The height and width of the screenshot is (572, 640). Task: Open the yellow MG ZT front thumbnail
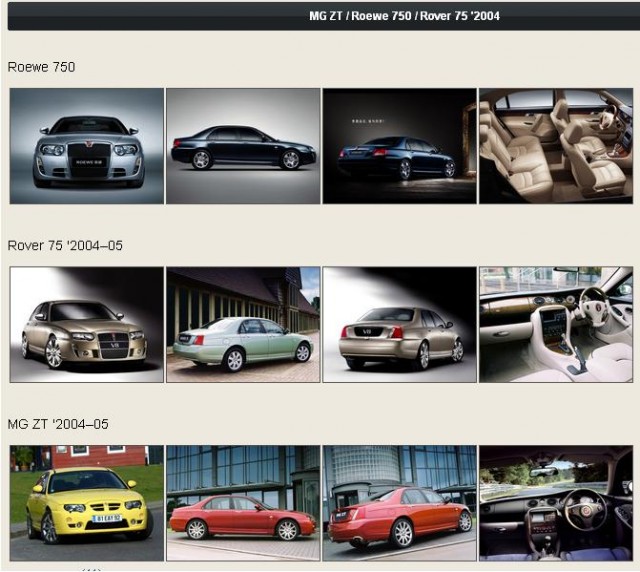point(87,503)
